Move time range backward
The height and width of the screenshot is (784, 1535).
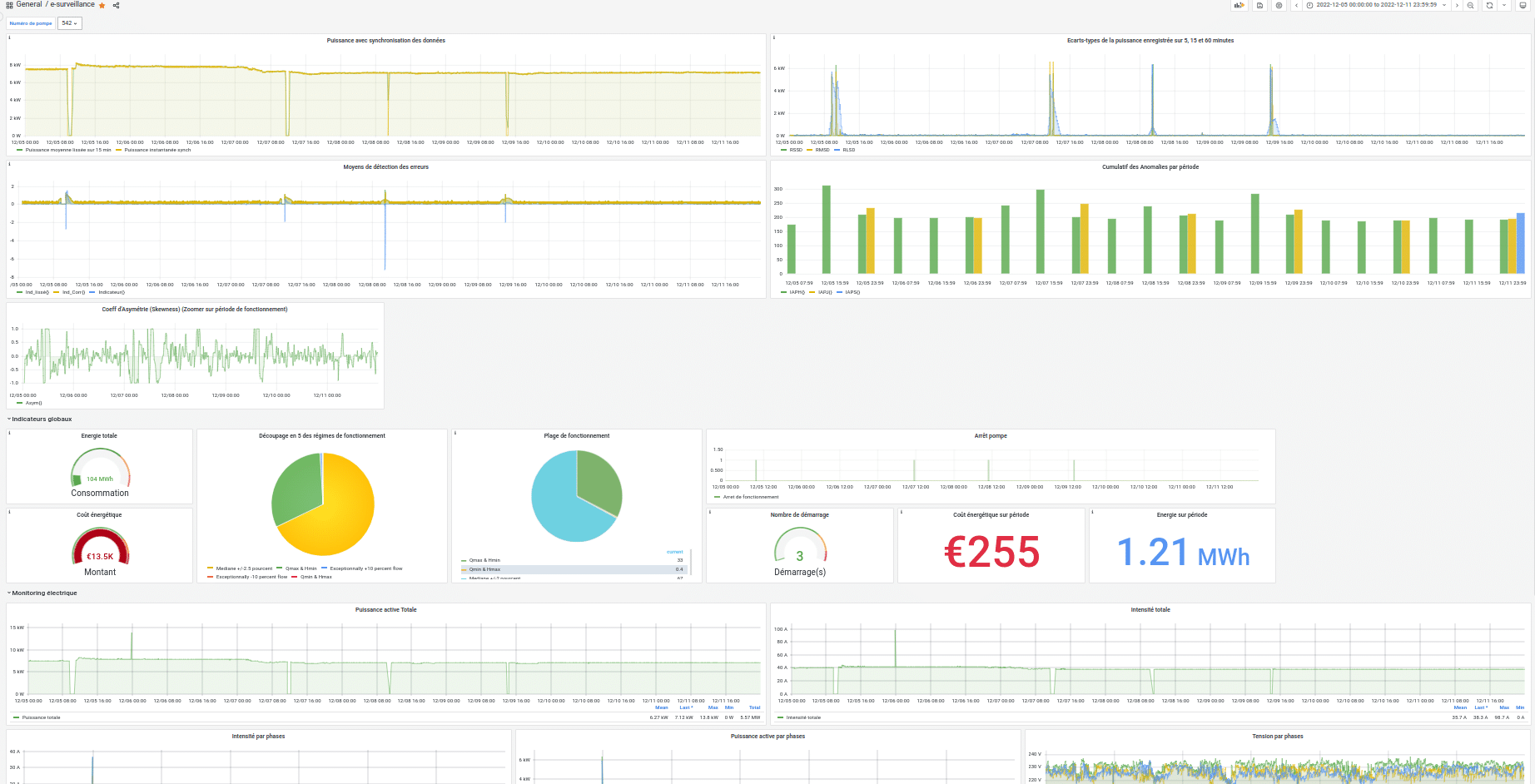1296,5
